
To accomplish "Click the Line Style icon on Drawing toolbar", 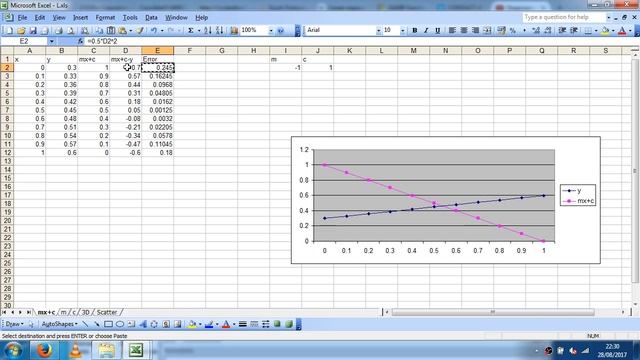I will [x=242, y=324].
